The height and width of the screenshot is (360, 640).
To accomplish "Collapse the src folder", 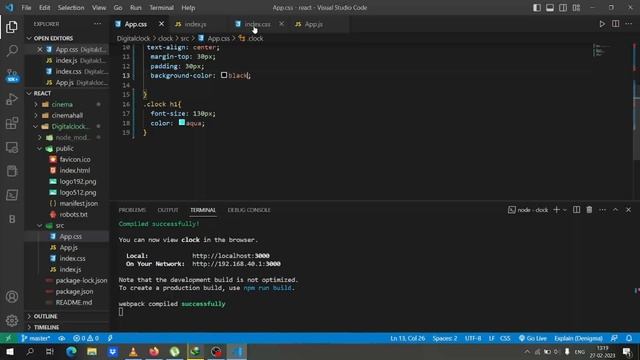I will point(40,225).
